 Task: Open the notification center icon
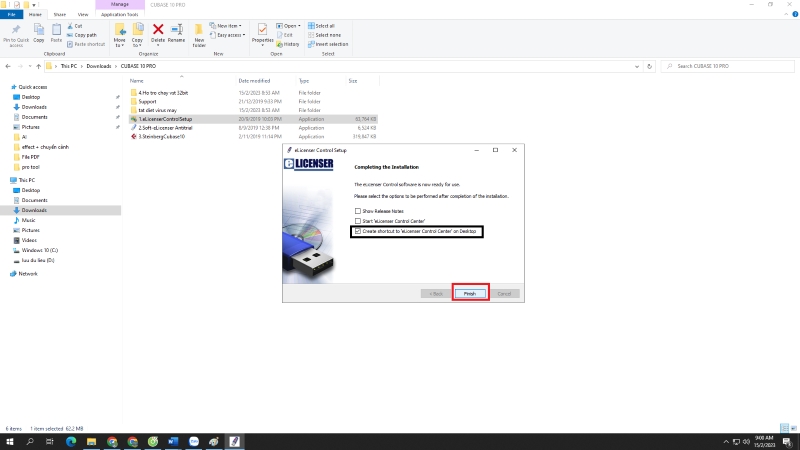click(787, 442)
